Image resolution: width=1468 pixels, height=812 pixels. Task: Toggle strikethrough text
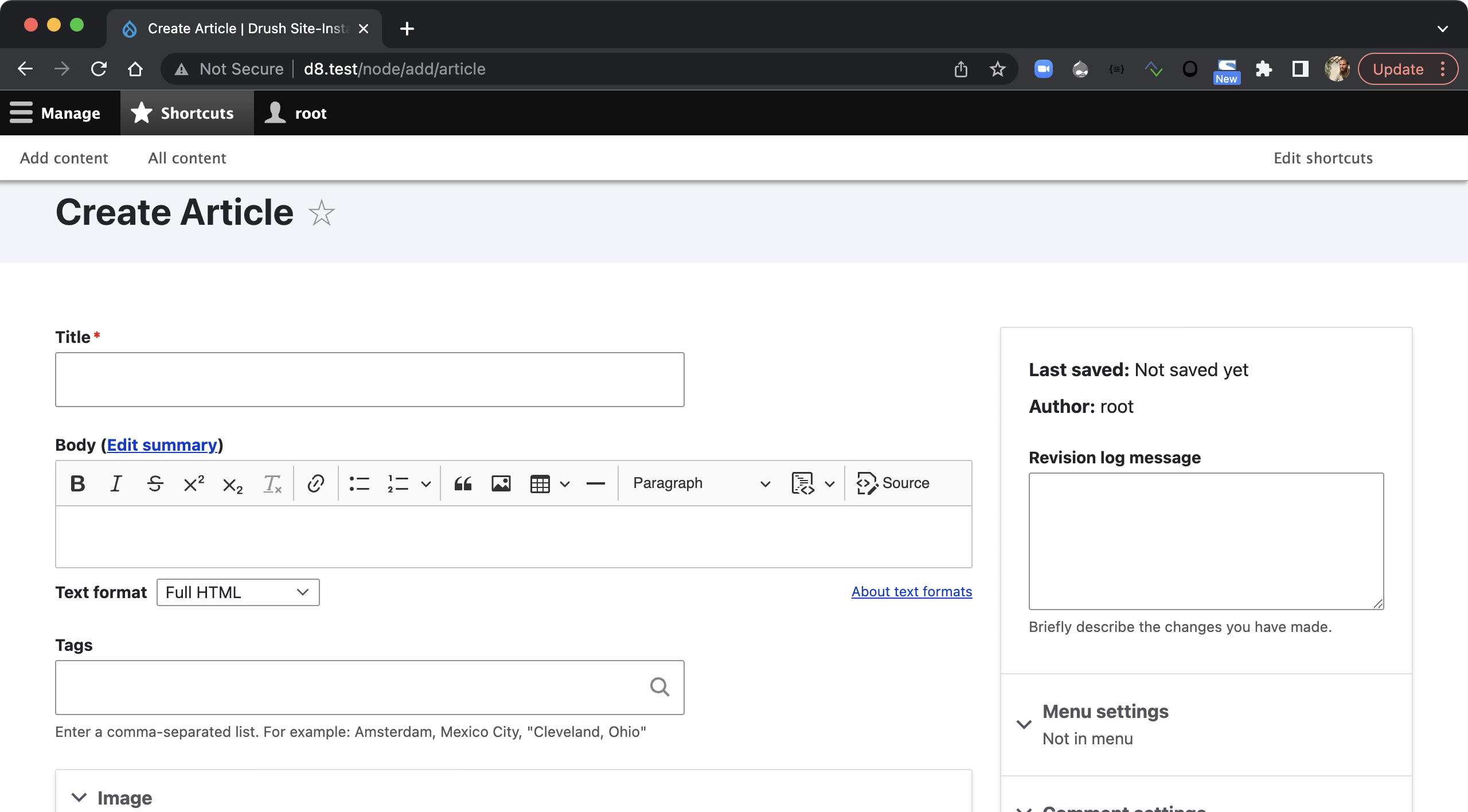155,483
